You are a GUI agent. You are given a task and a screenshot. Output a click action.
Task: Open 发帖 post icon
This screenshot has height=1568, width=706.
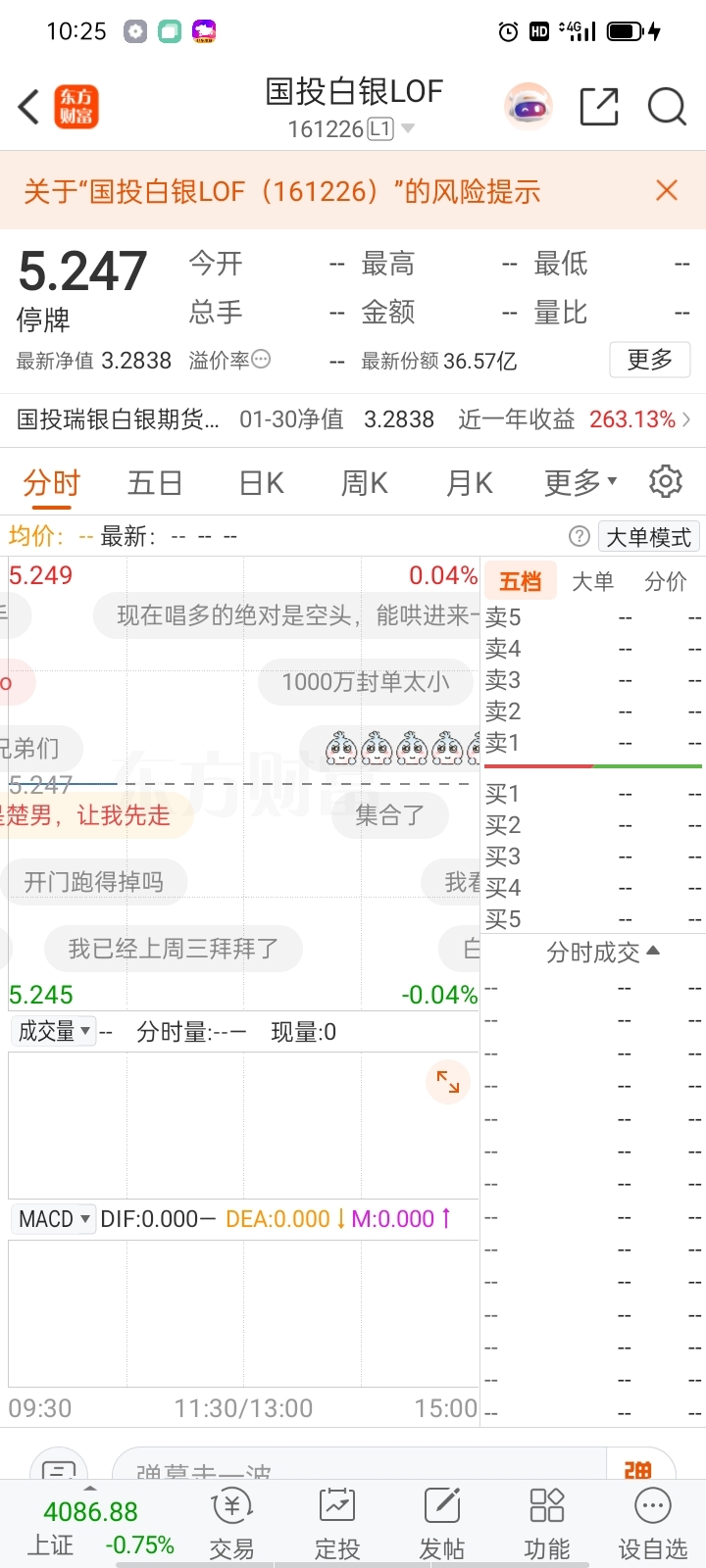coord(442,1524)
